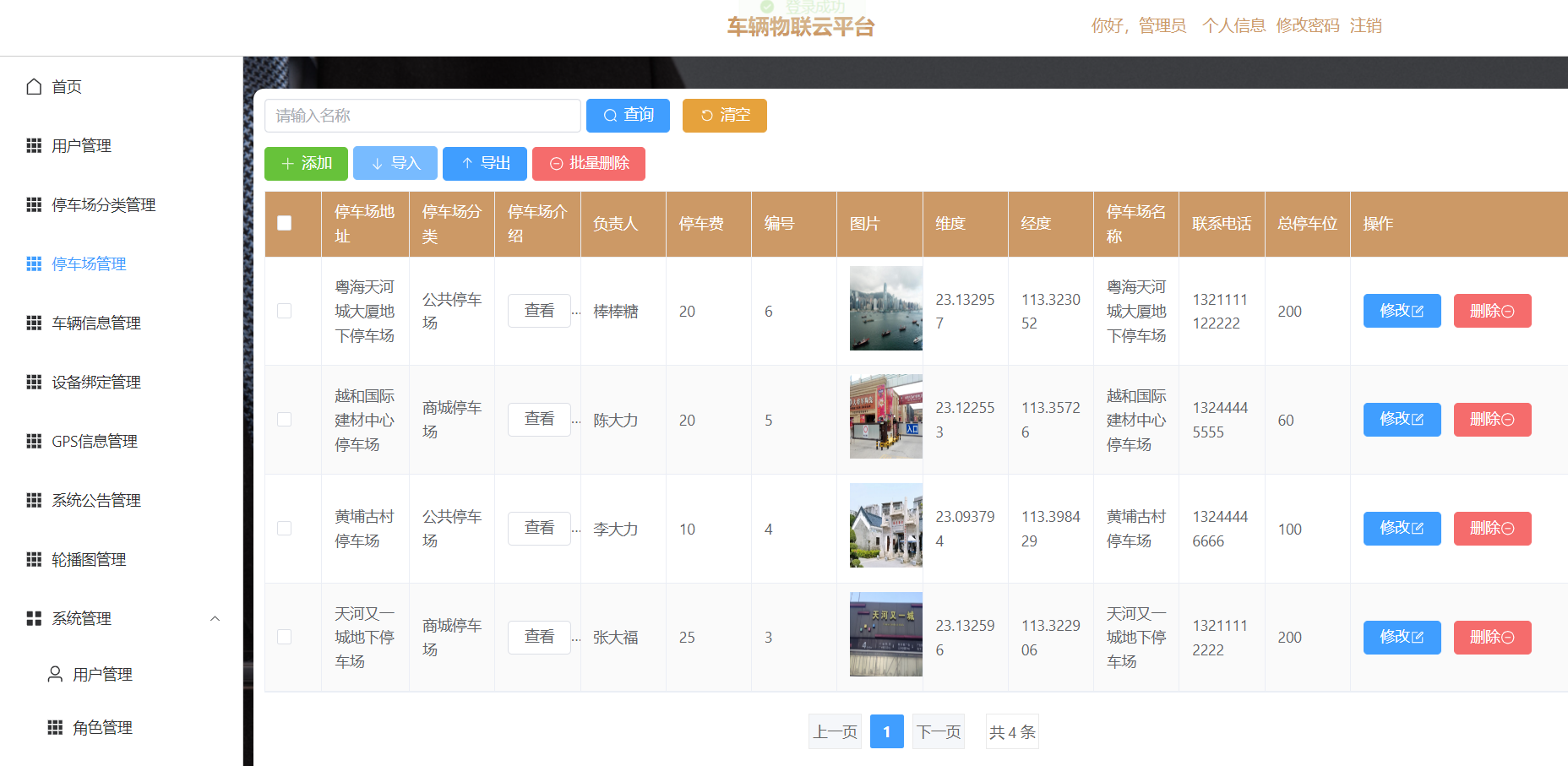Click the grid icon beside 车辆信息管理

[34, 323]
